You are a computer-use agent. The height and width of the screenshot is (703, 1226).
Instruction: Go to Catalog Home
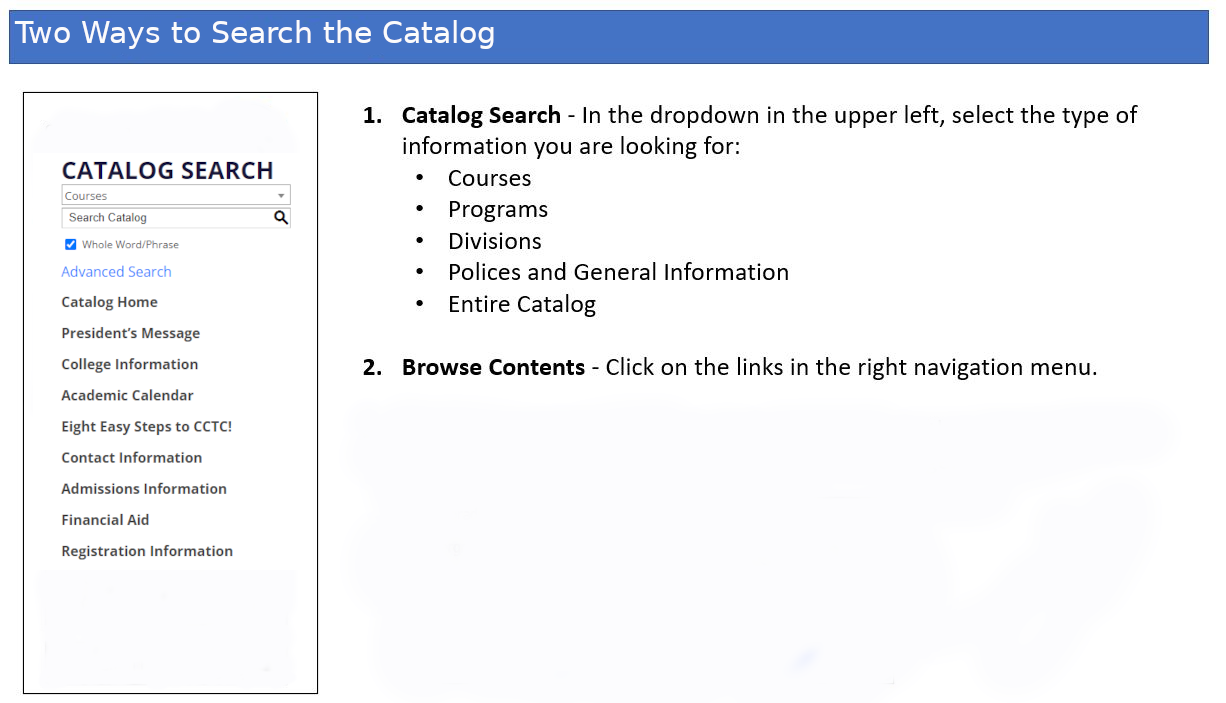pyautogui.click(x=109, y=302)
